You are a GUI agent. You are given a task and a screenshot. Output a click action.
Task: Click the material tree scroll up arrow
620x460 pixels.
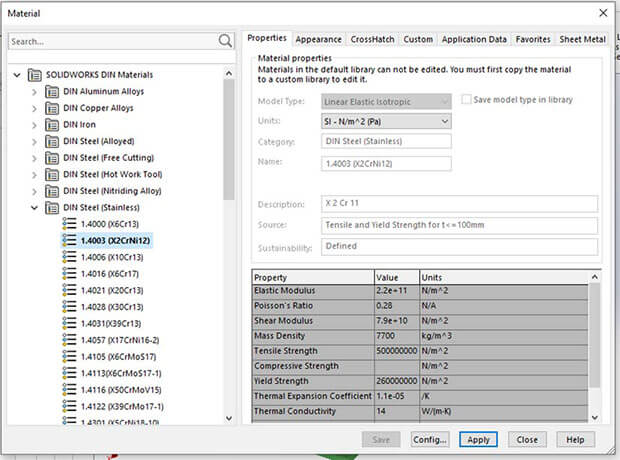click(229, 74)
